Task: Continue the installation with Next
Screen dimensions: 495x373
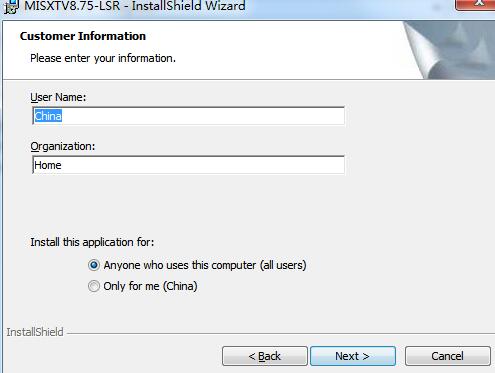Action: pyautogui.click(x=353, y=356)
